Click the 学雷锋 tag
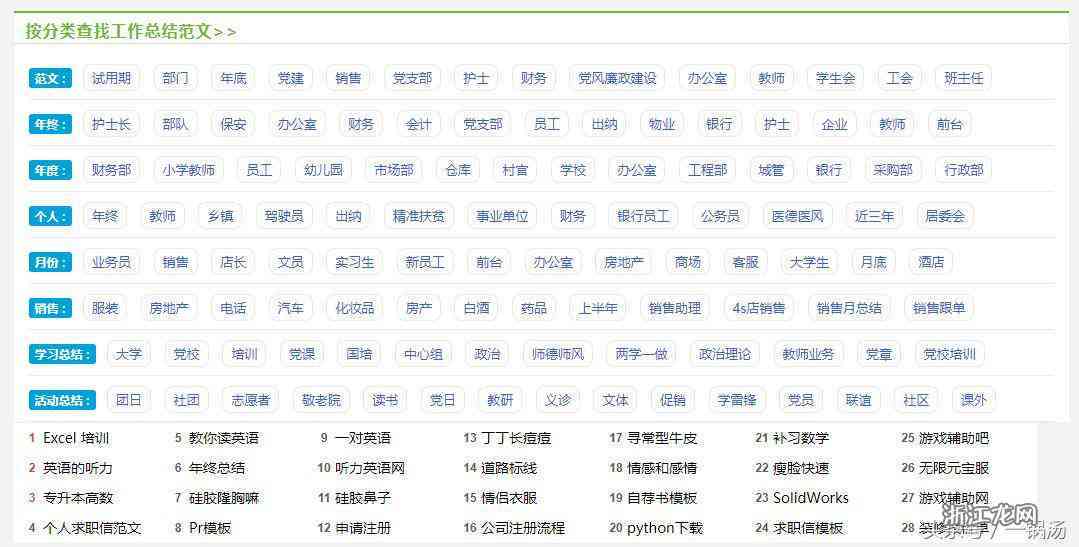Screen dimensions: 1079x547 [x=737, y=400]
